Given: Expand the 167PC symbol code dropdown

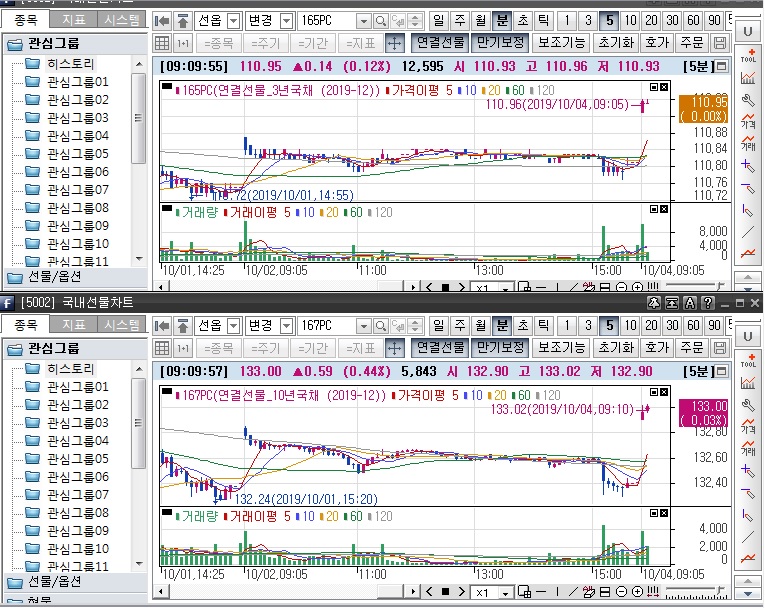Looking at the screenshot, I should coord(363,325).
